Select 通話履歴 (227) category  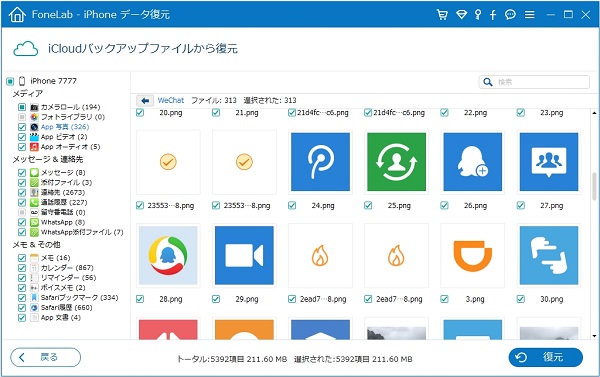tap(64, 202)
